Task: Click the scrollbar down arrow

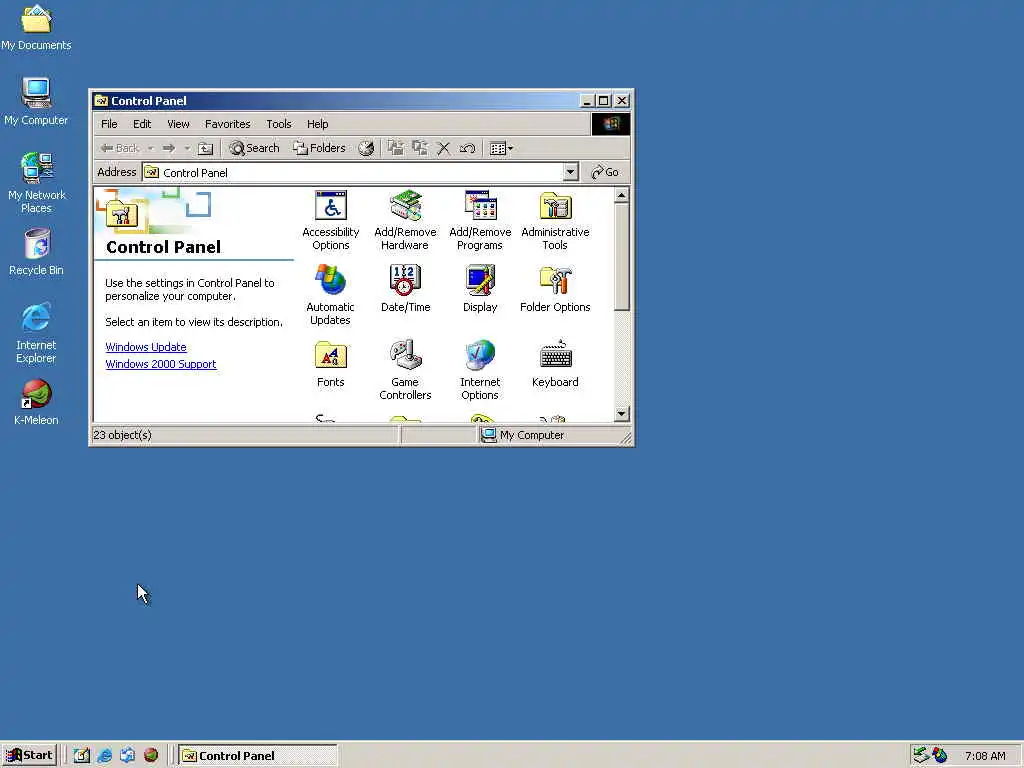Action: 622,413
